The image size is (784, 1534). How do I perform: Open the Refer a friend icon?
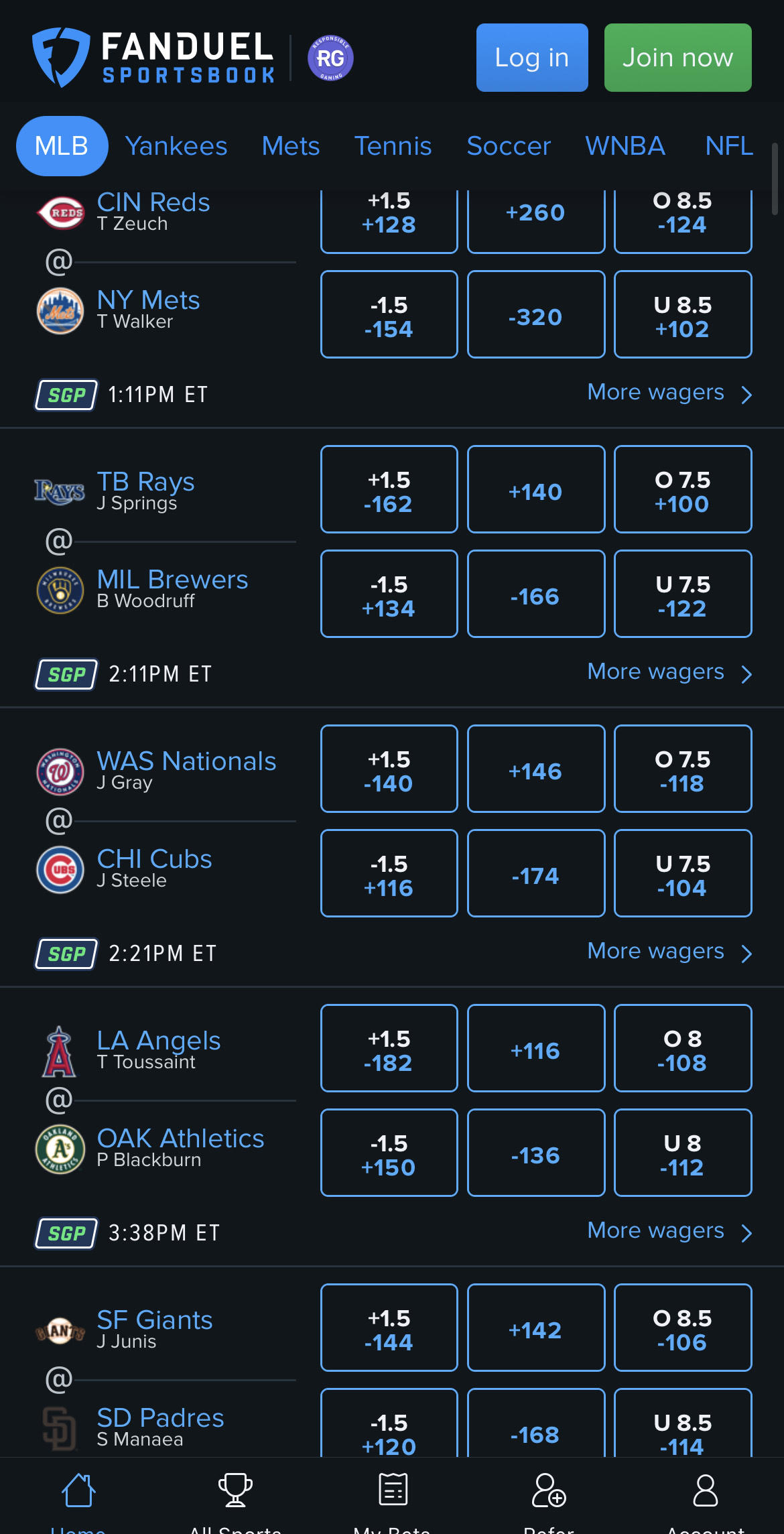click(x=549, y=1489)
